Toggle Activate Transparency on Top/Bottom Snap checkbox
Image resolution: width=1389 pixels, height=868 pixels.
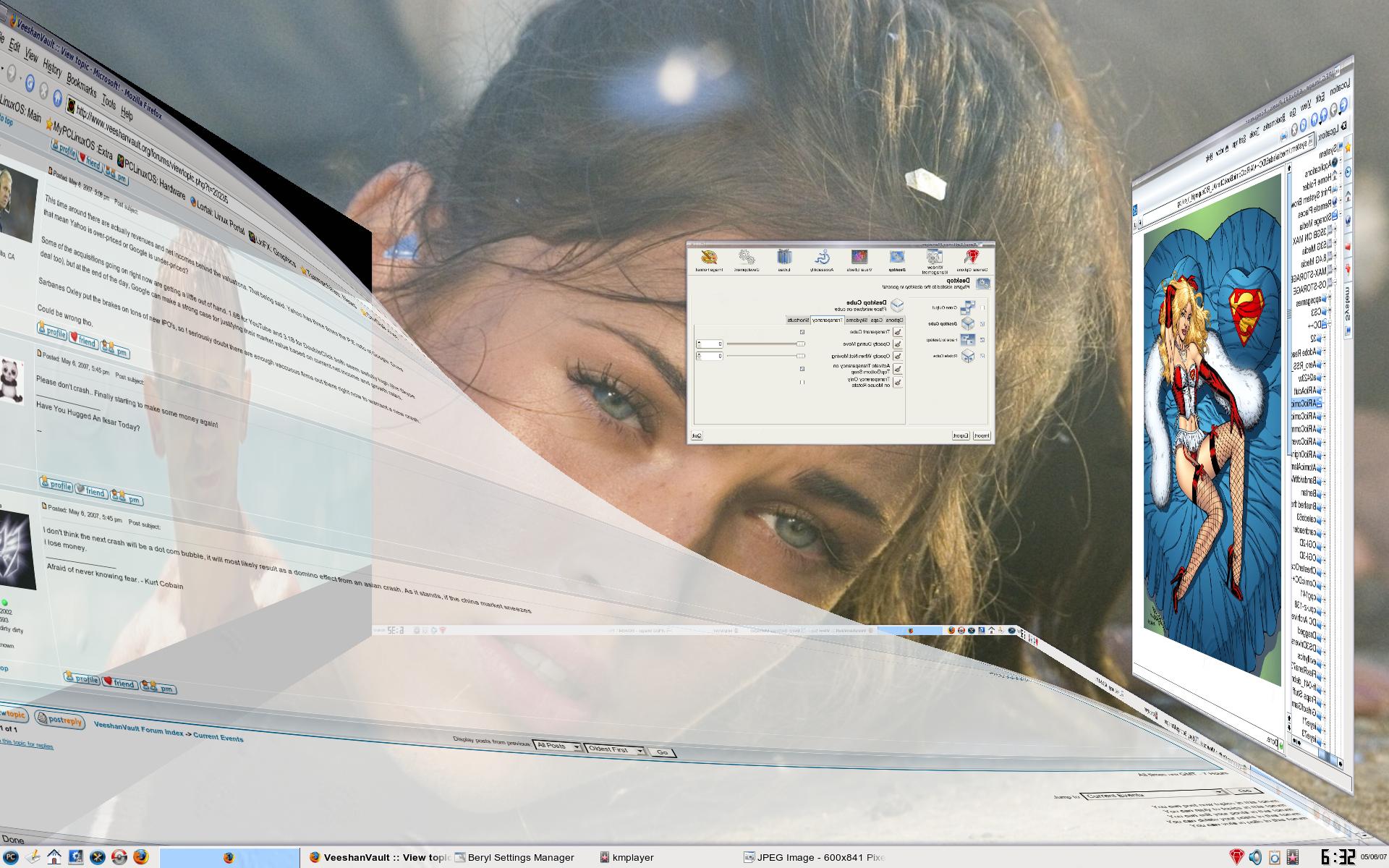tap(802, 369)
